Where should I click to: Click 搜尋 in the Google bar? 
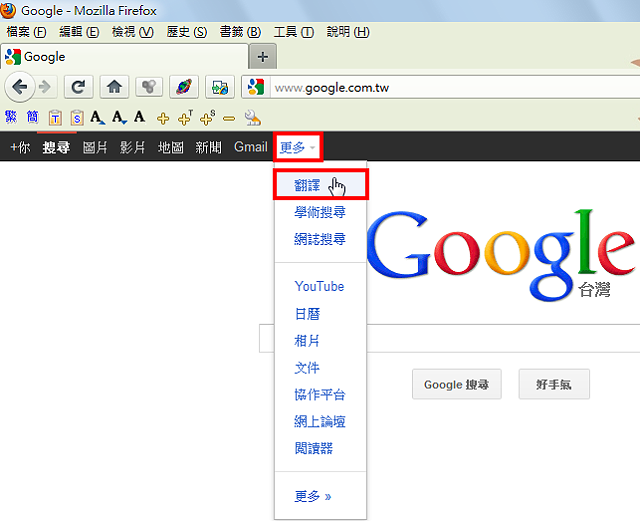(56, 147)
